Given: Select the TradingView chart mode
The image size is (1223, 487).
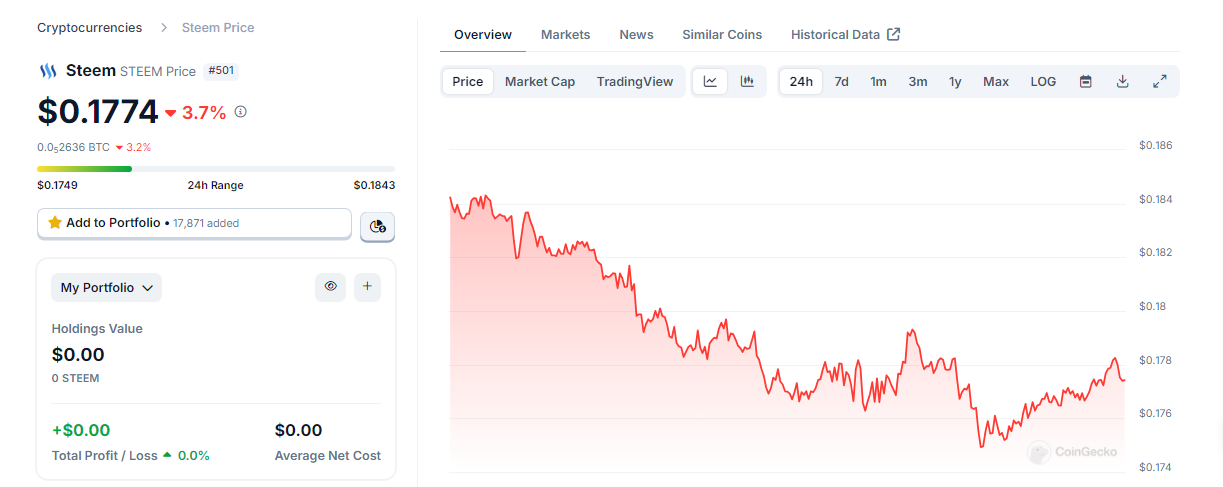Looking at the screenshot, I should (635, 82).
